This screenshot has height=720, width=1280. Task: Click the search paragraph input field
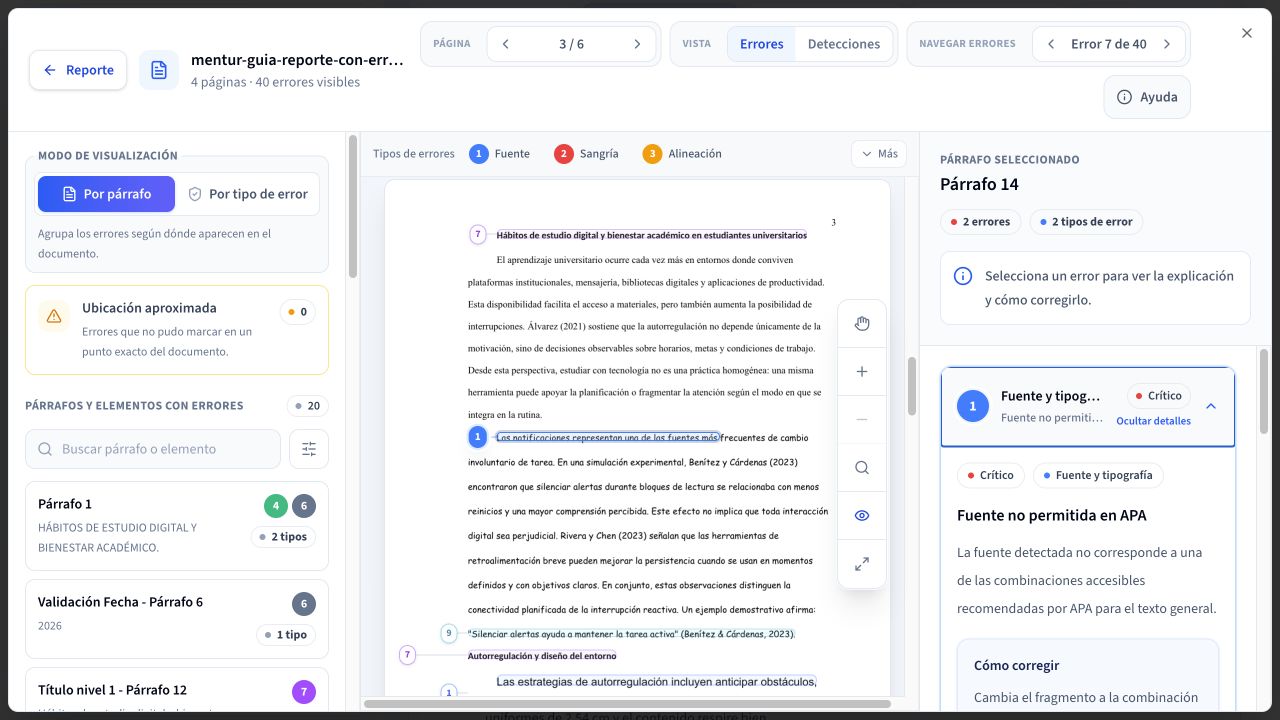click(x=153, y=449)
